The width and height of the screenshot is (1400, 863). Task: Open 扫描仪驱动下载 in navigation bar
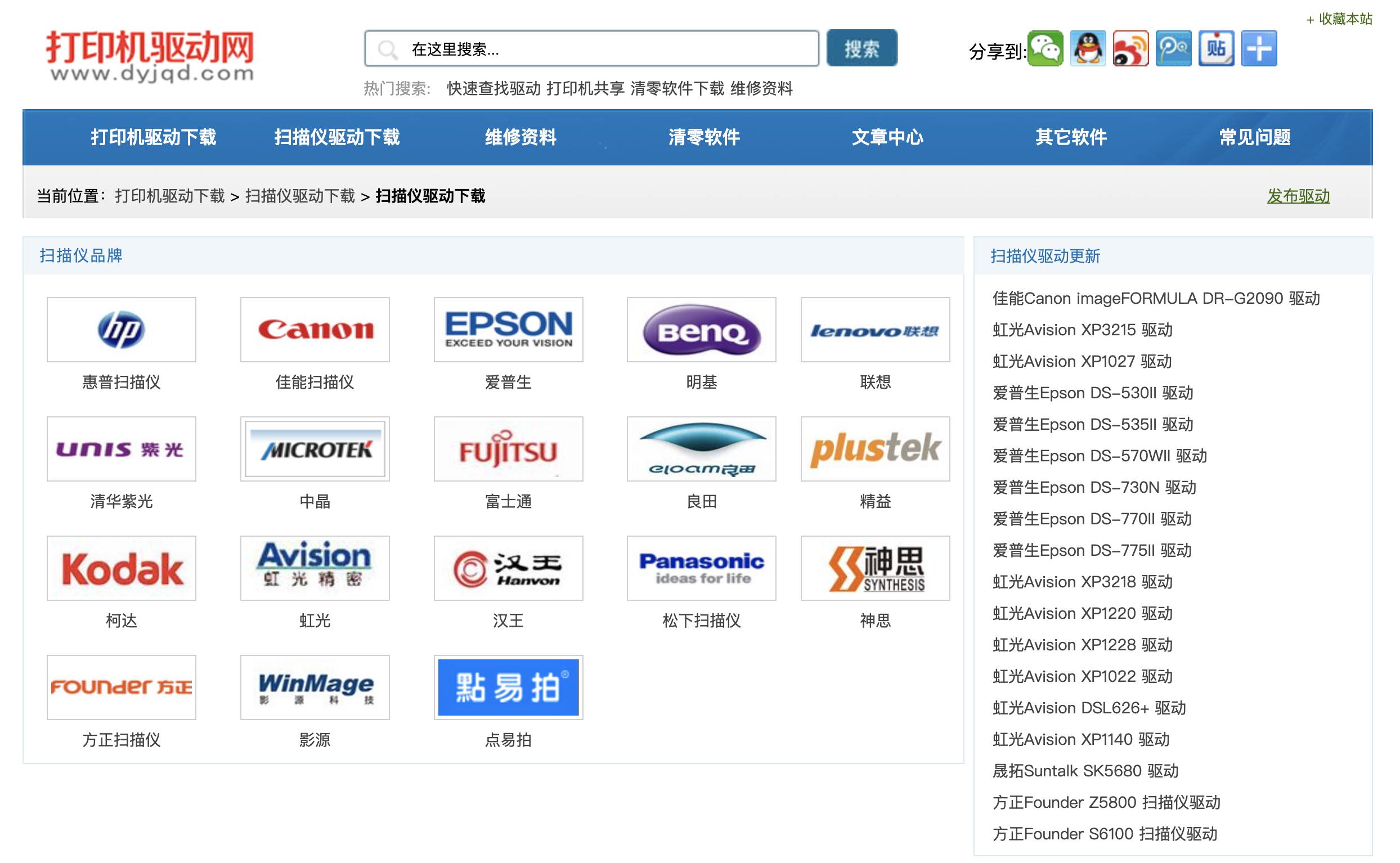337,137
